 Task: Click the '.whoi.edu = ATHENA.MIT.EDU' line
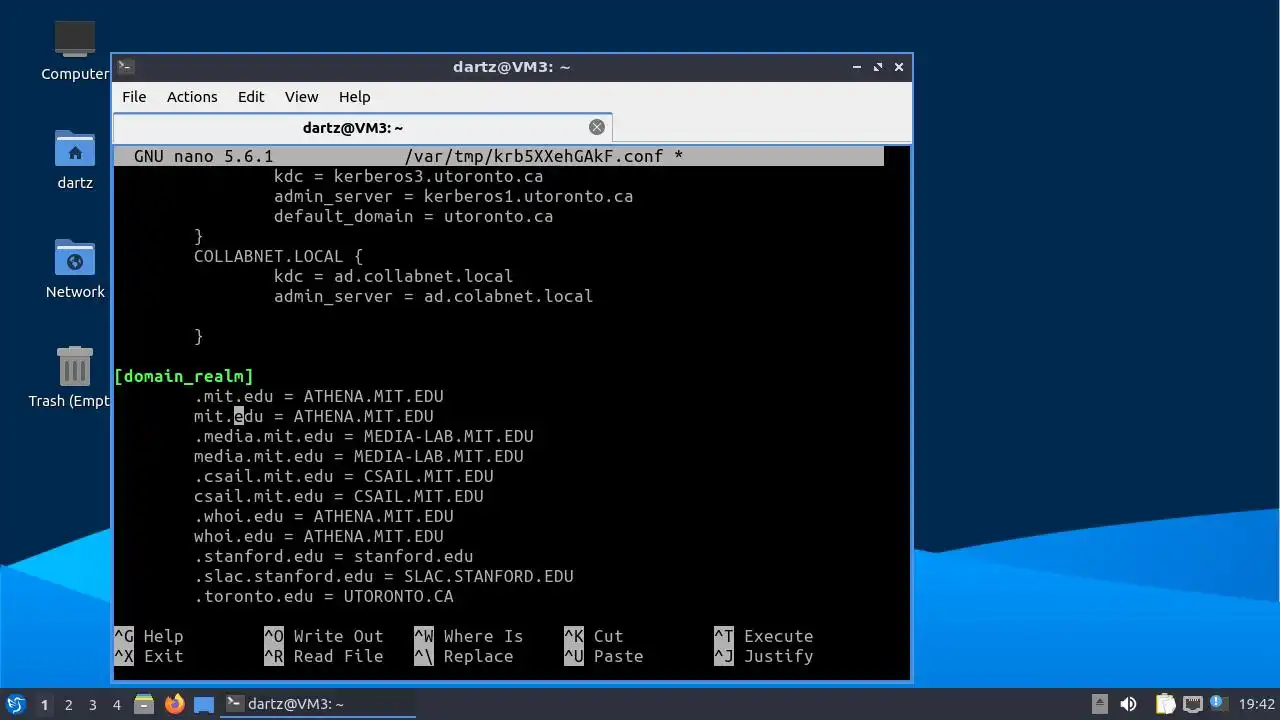click(x=323, y=516)
